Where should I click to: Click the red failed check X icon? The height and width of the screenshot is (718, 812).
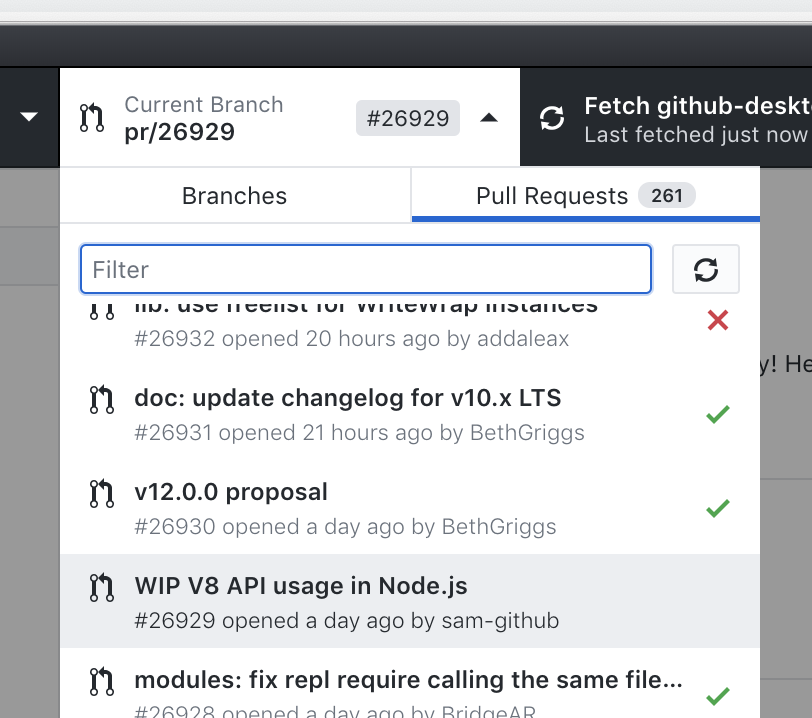click(717, 320)
